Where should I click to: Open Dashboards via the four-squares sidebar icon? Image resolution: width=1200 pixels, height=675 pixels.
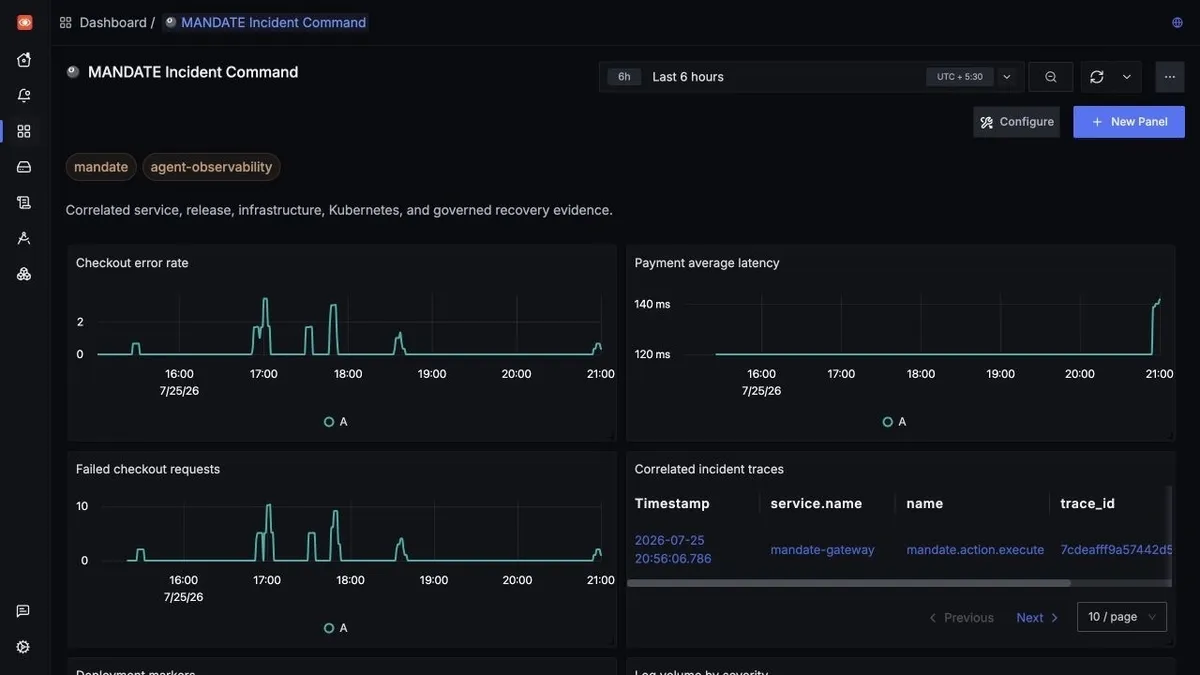point(24,131)
